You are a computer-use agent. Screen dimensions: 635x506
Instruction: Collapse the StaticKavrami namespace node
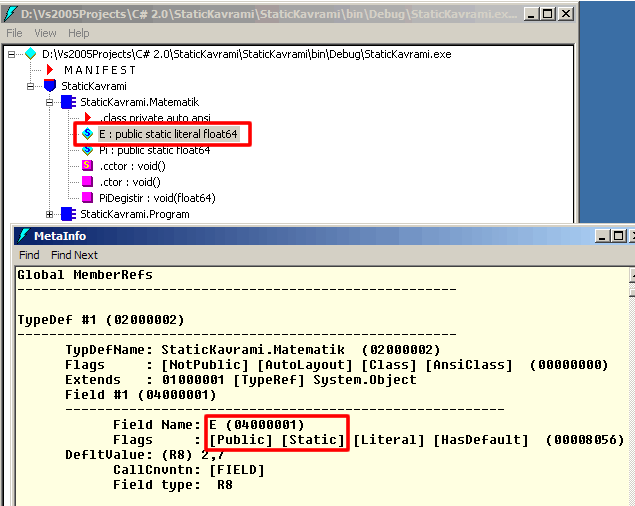32,86
